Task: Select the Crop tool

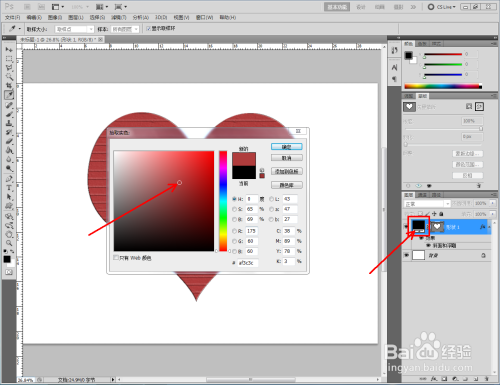Action: pos(9,86)
